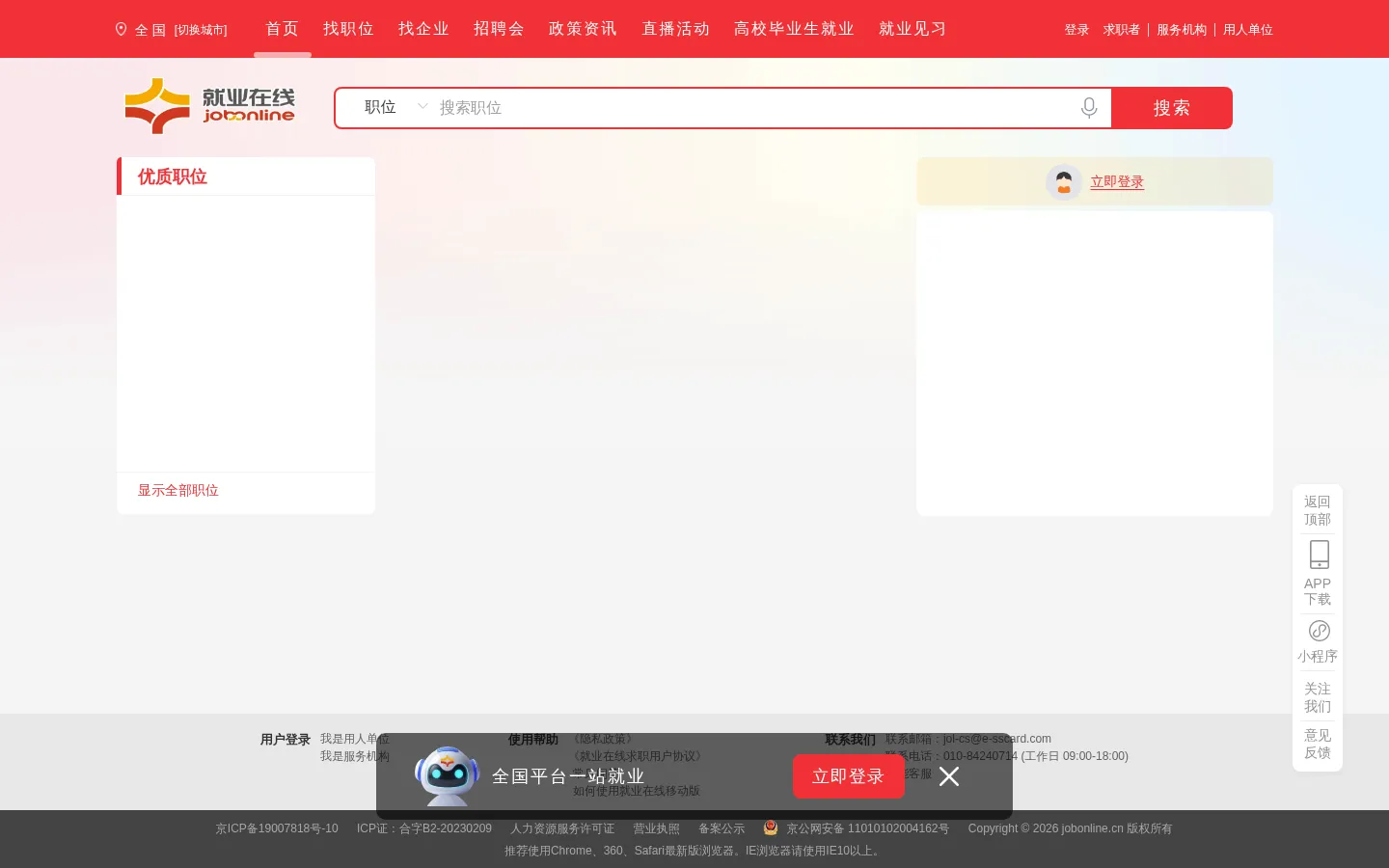1389x868 pixels.
Task: Click the 我是用人单位 footer link
Action: pos(355,739)
